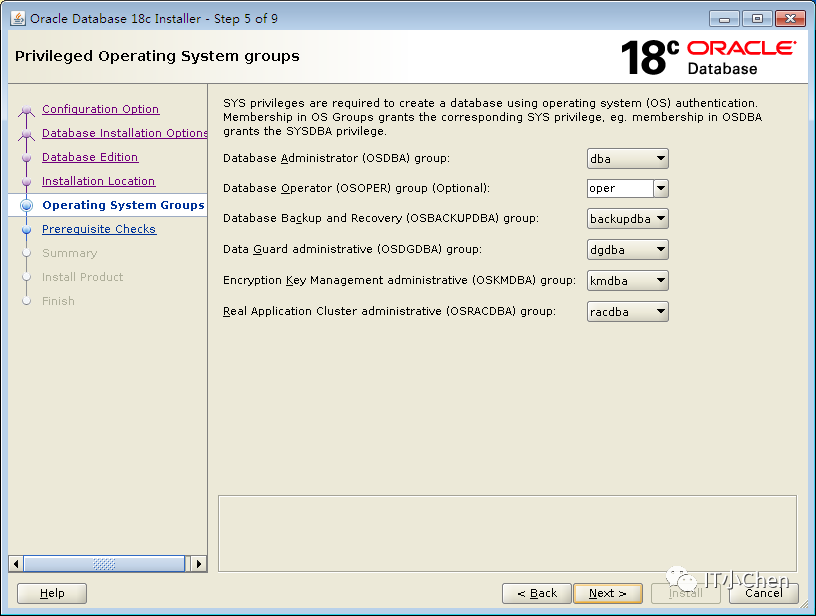Proceed with the Next button
Viewport: 816px width, 616px height.
[x=608, y=593]
